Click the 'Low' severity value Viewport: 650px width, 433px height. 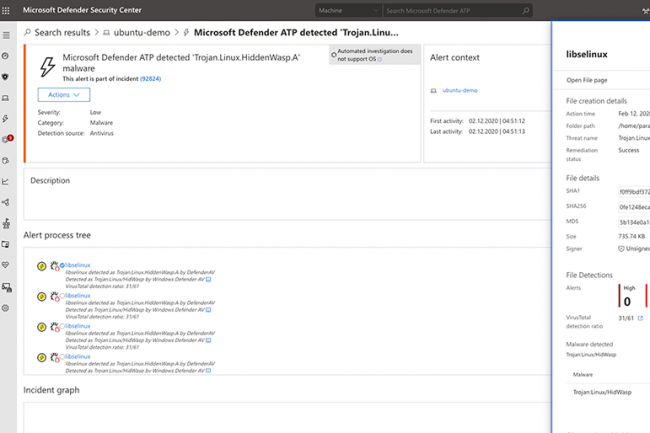pyautogui.click(x=95, y=112)
